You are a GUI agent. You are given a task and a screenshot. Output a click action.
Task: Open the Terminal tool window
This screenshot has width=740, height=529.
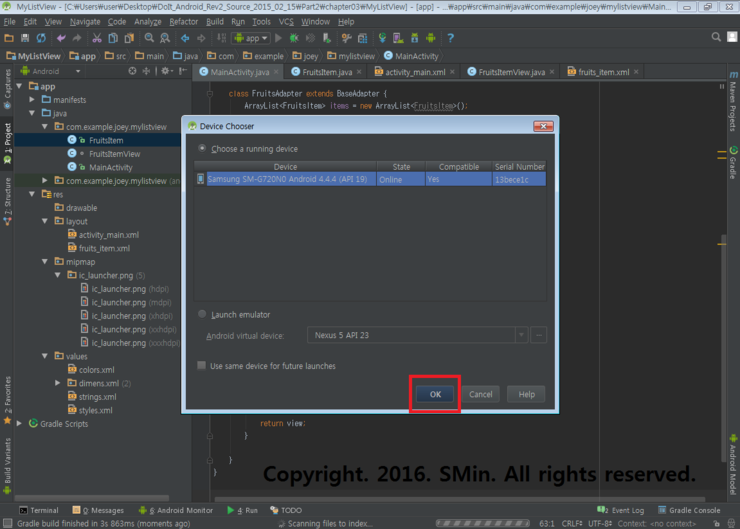coord(39,510)
